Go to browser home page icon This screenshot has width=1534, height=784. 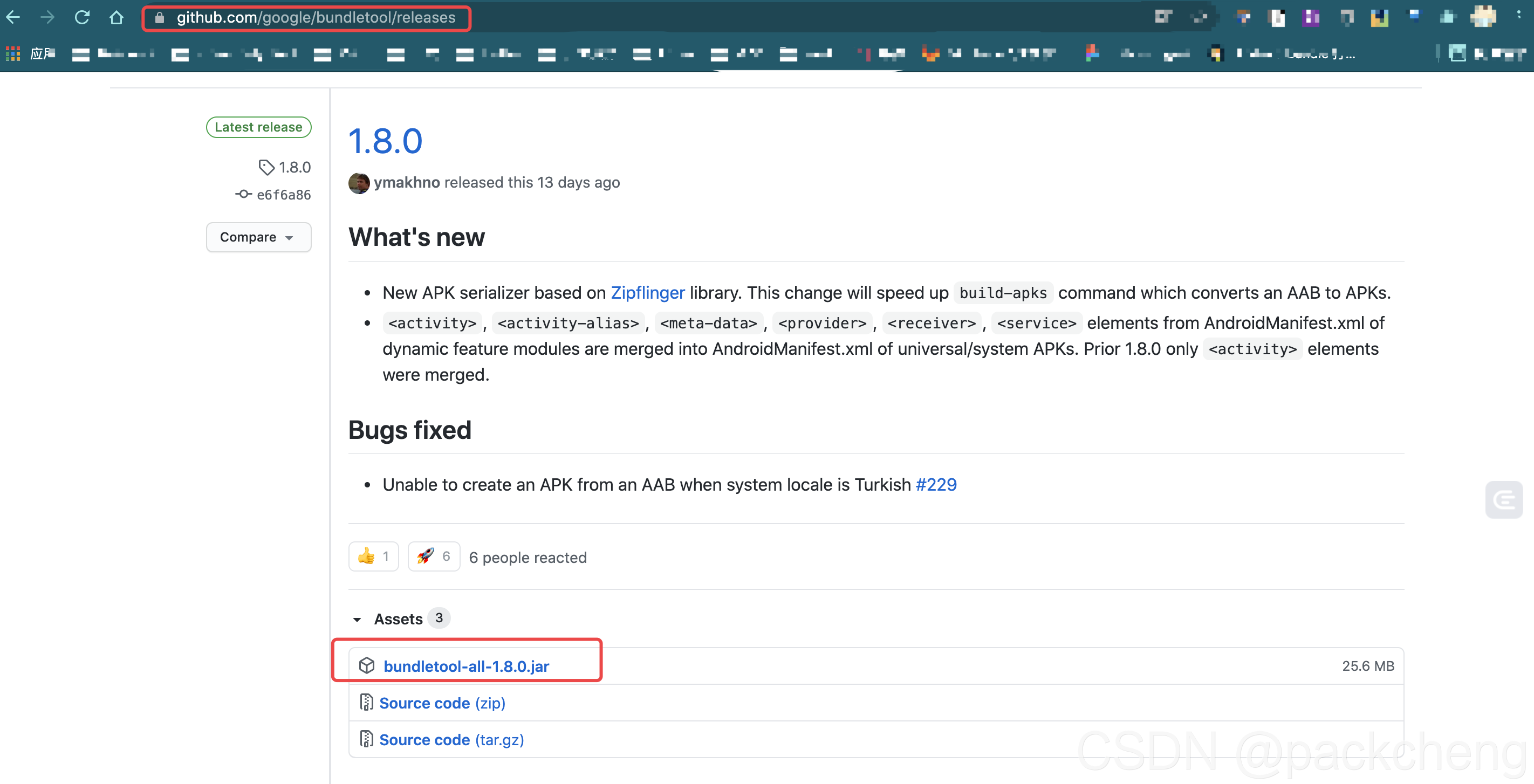click(x=116, y=17)
